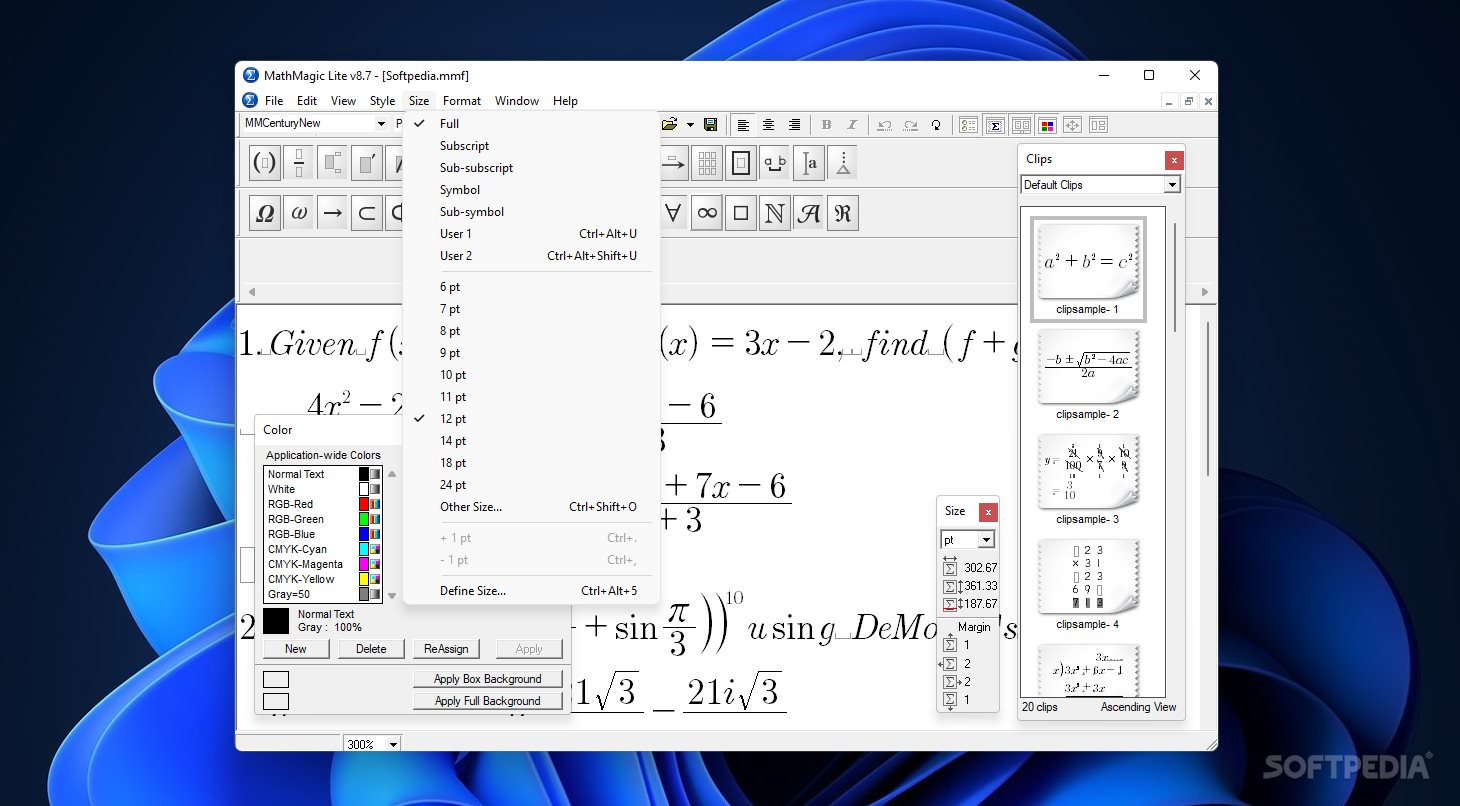Image resolution: width=1460 pixels, height=806 pixels.
Task: Open the Edit menu
Action: (307, 101)
